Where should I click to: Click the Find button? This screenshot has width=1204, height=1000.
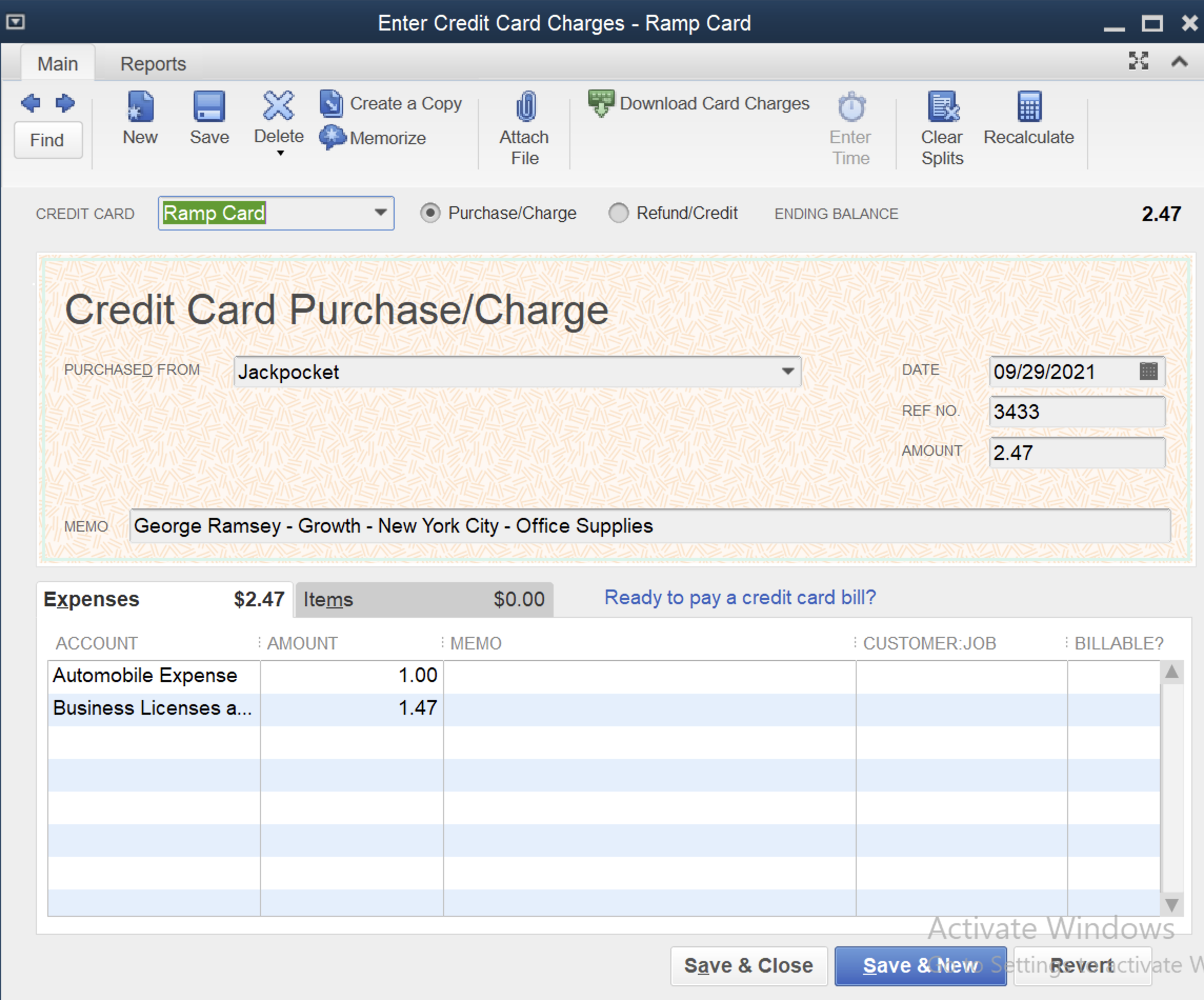click(x=47, y=140)
